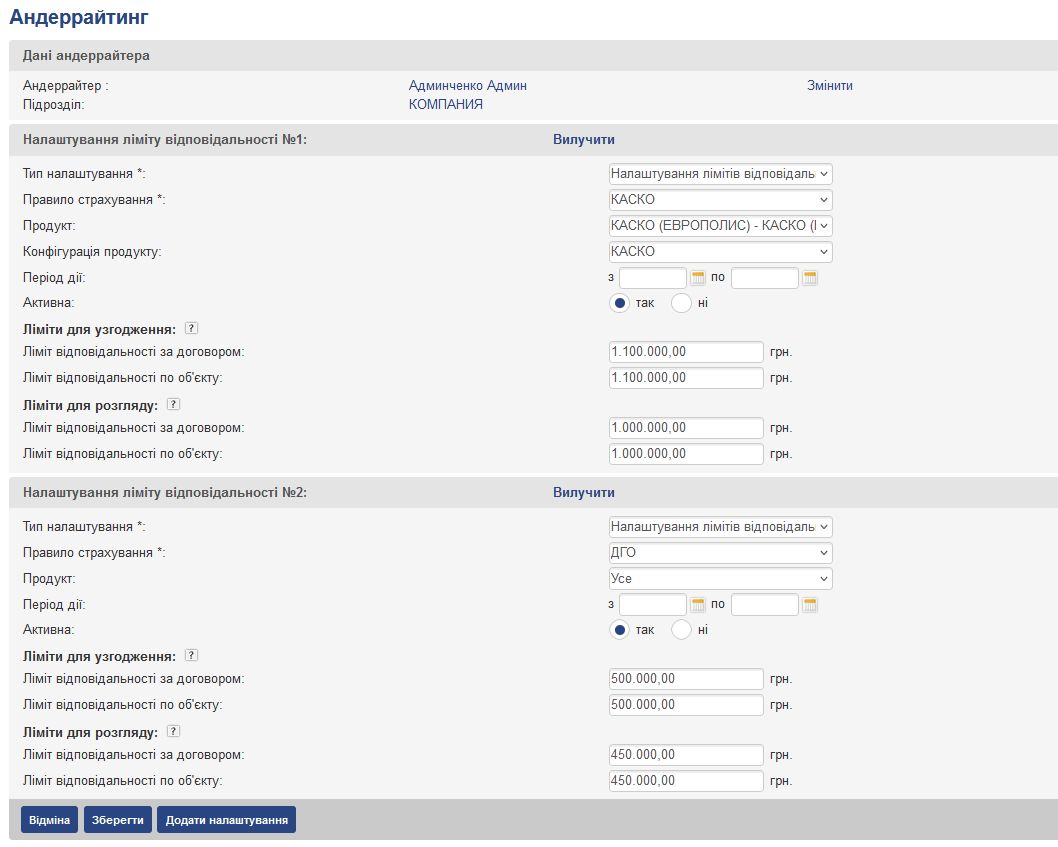Click 'Вилучити' for limit setting №1
This screenshot has width=1058, height=847.
pyautogui.click(x=584, y=140)
